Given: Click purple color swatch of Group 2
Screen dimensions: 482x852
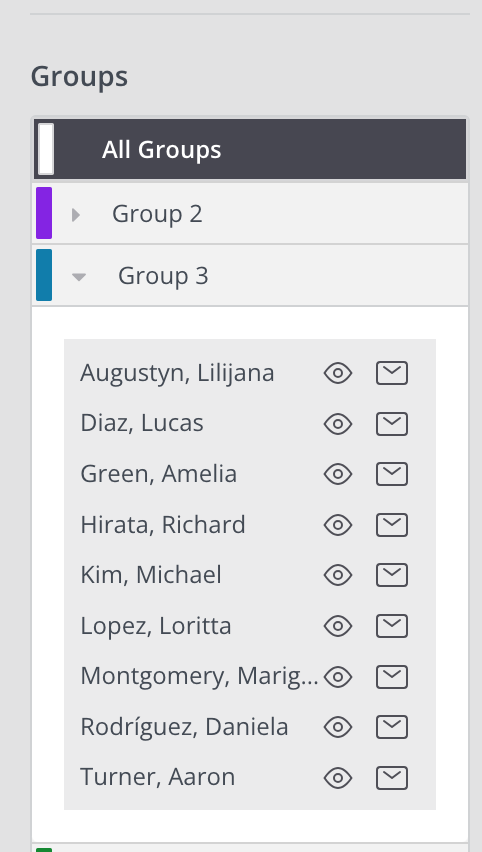Looking at the screenshot, I should 44,213.
